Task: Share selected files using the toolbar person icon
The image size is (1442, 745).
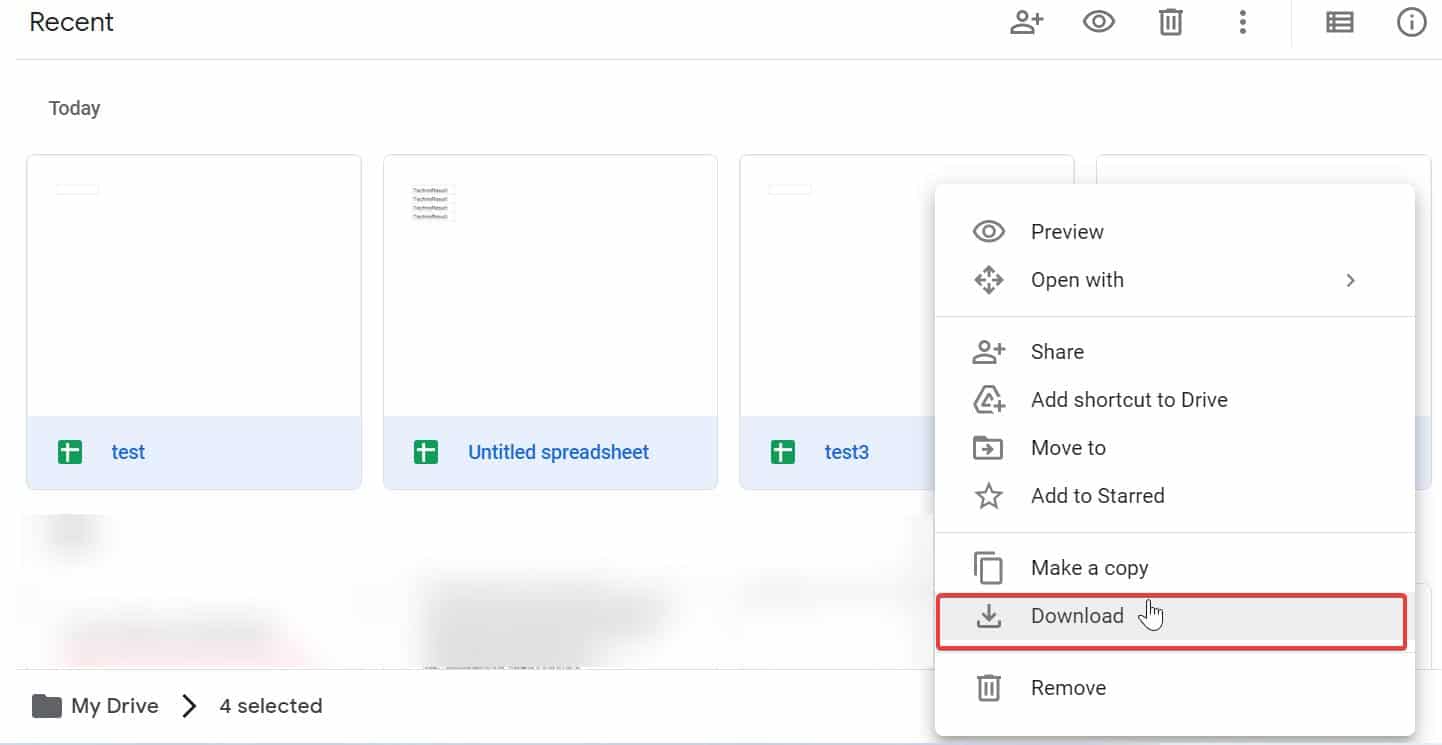Action: tap(1027, 21)
